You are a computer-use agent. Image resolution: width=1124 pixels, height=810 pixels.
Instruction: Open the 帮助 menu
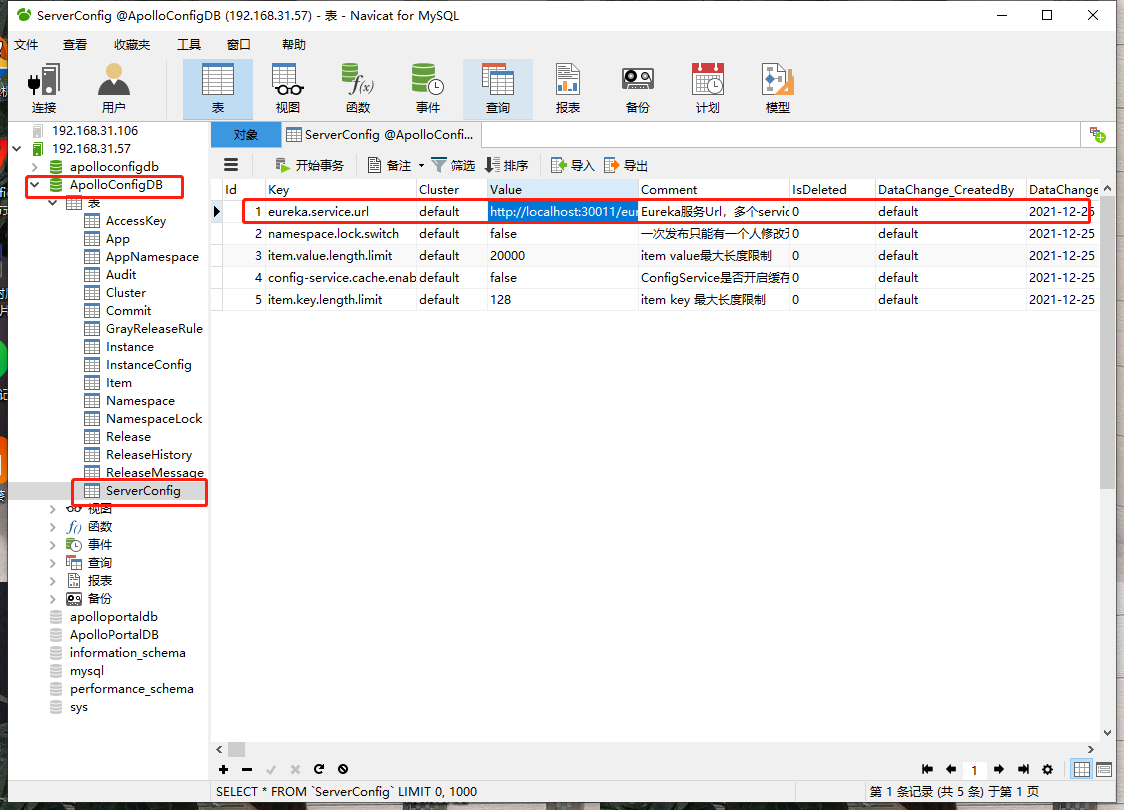coord(294,44)
